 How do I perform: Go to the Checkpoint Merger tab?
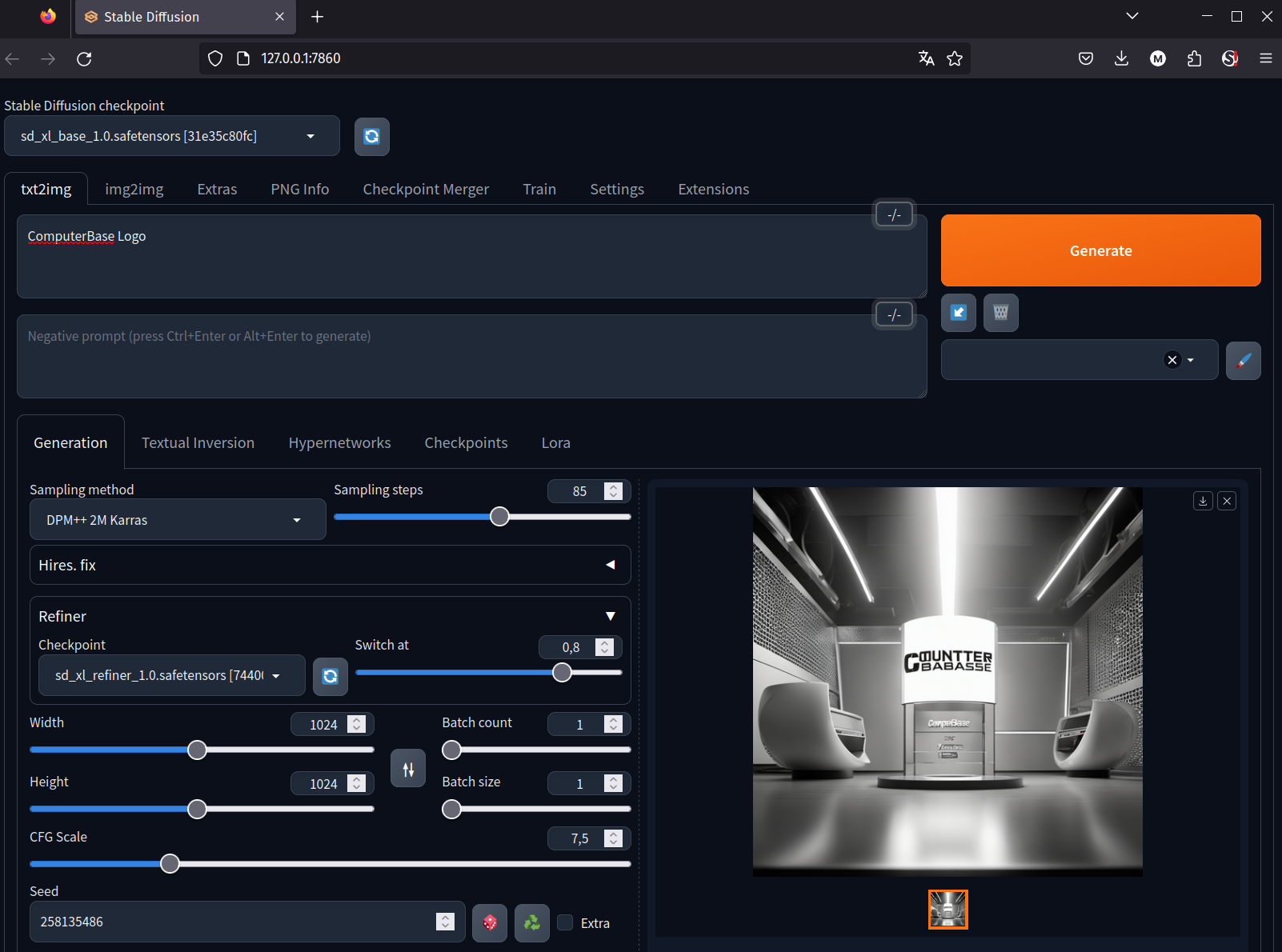click(x=426, y=190)
